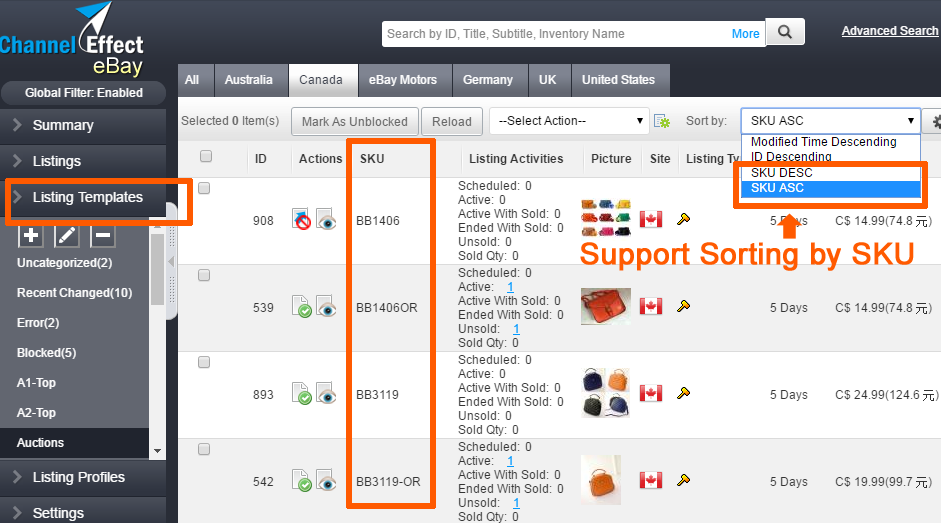Click the remove category minus icon

(103, 235)
